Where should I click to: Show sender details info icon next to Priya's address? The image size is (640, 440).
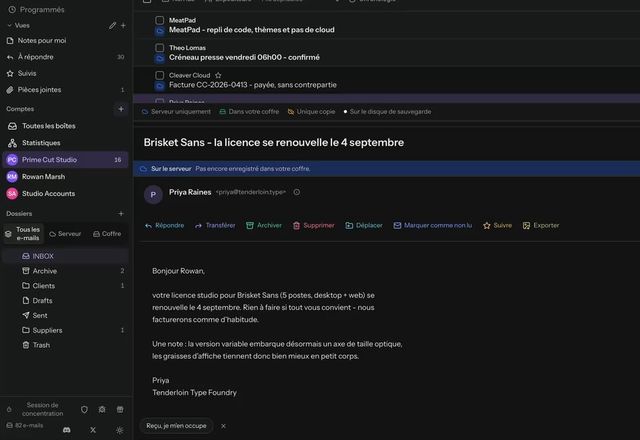click(x=297, y=192)
